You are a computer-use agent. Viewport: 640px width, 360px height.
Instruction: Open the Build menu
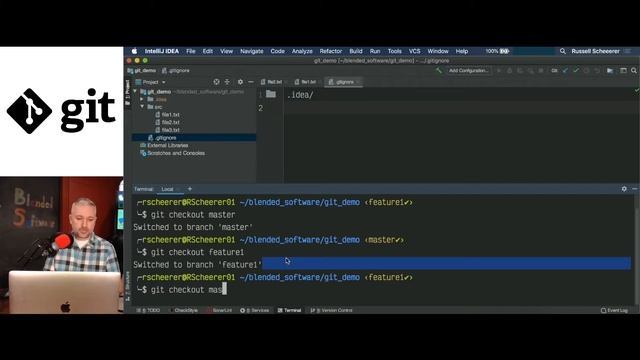[x=356, y=51]
